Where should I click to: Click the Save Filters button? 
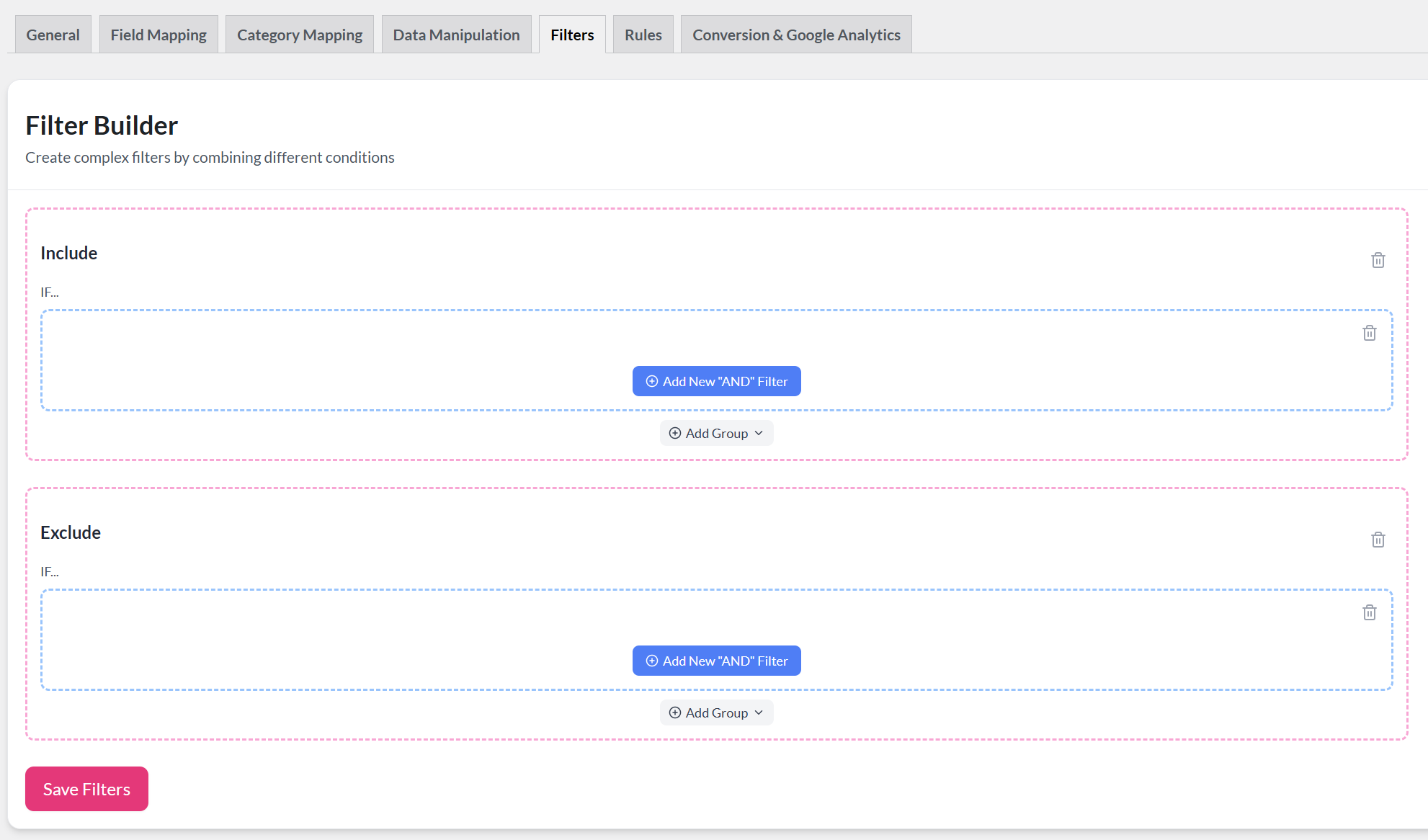point(86,789)
